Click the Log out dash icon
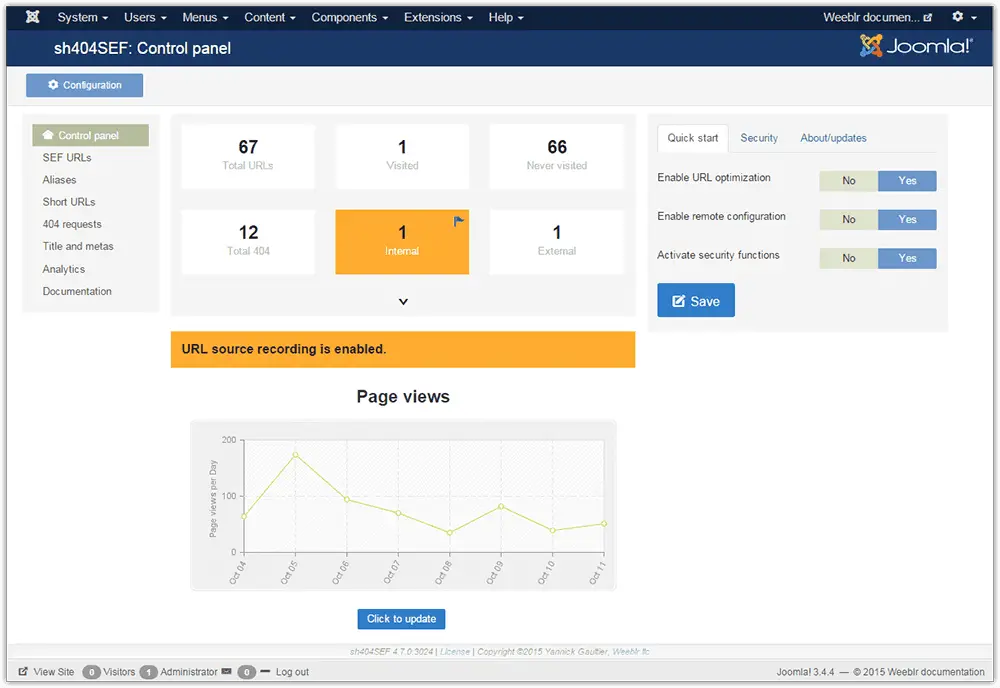Screen dimensions: 1000x688 click(x=265, y=671)
